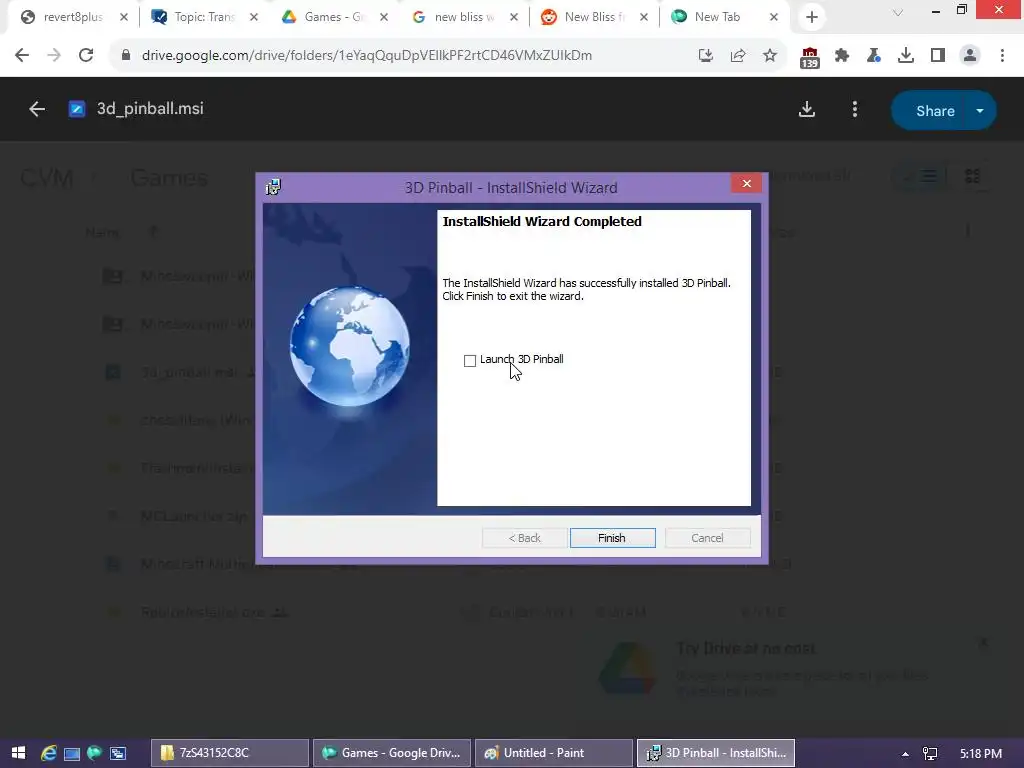Go back in browser history
Viewport: 1024px width, 768px height.
[x=22, y=56]
